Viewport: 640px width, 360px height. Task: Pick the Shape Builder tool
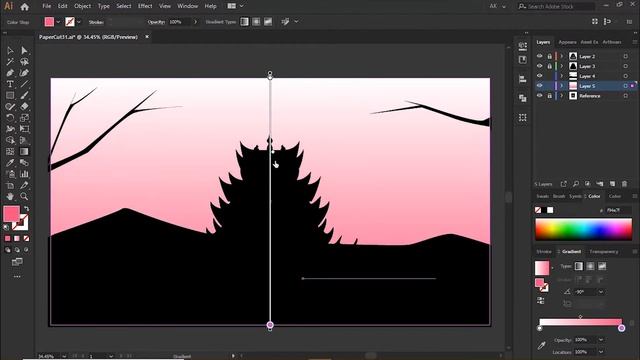pyautogui.click(x=10, y=140)
